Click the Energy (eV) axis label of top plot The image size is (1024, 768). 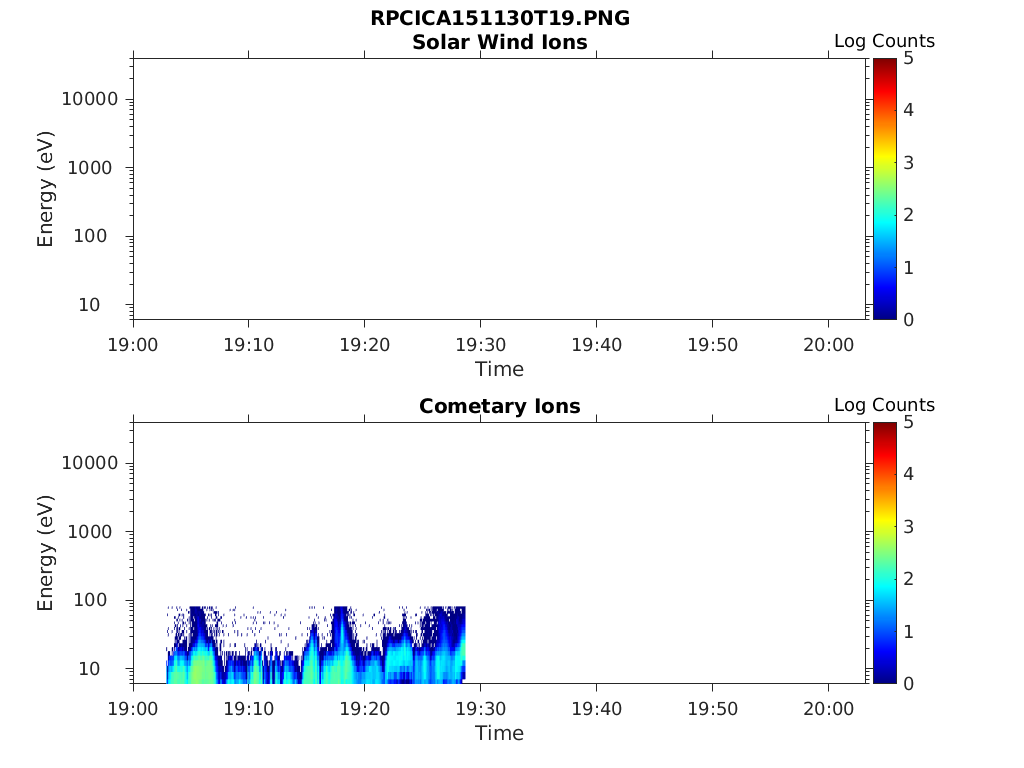[x=45, y=189]
